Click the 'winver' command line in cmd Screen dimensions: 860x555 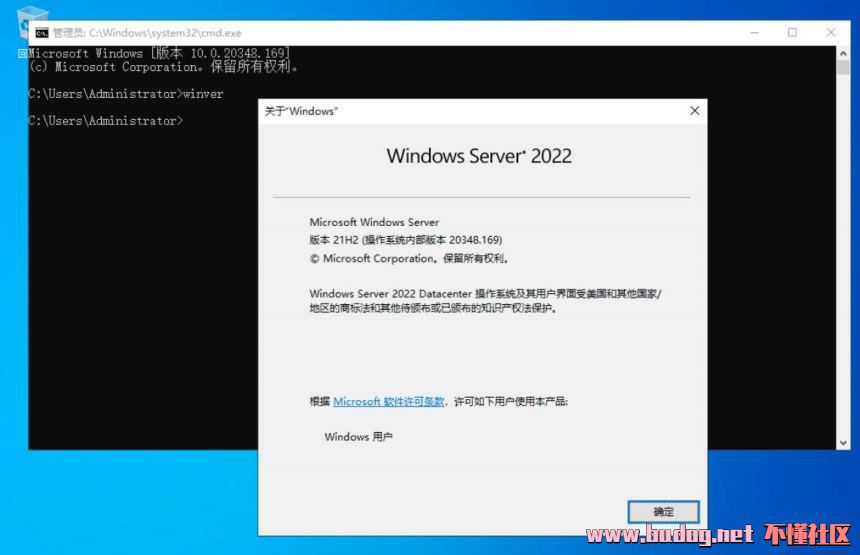[126, 94]
